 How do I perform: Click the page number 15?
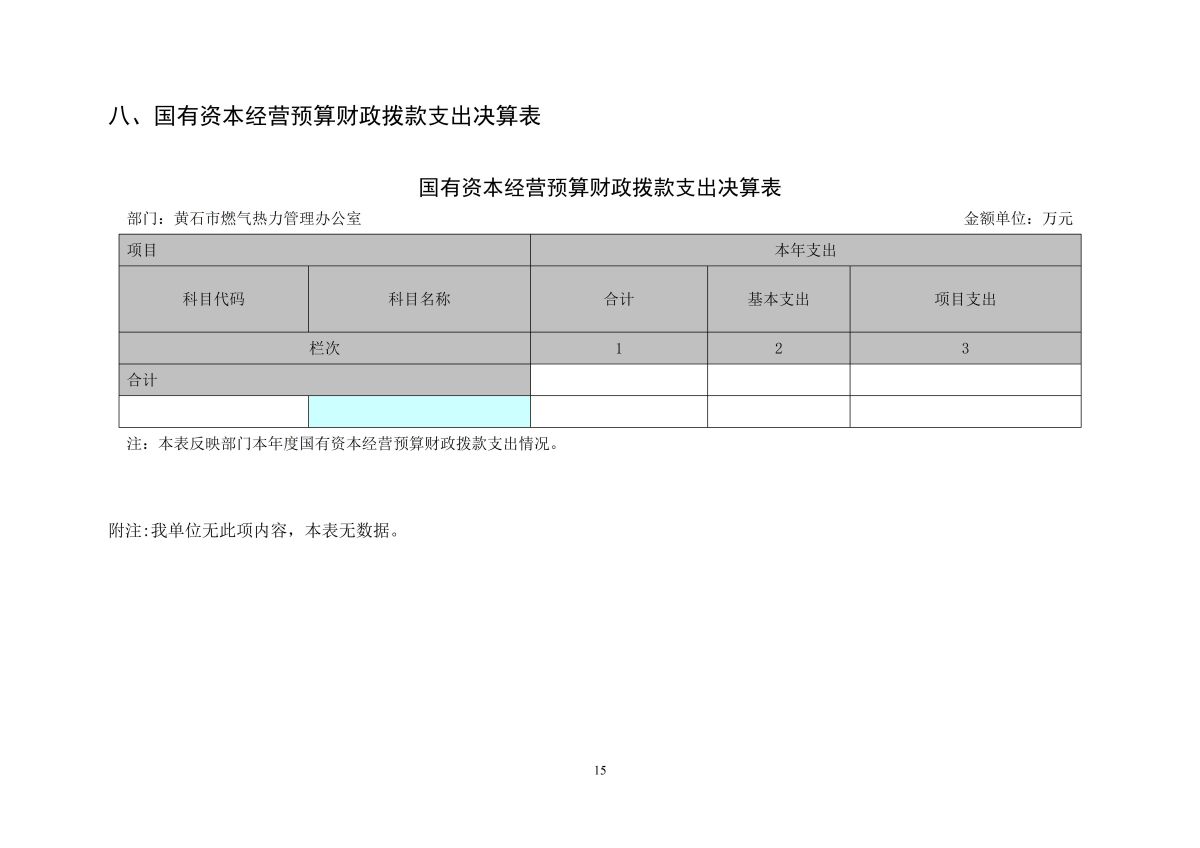(x=600, y=770)
